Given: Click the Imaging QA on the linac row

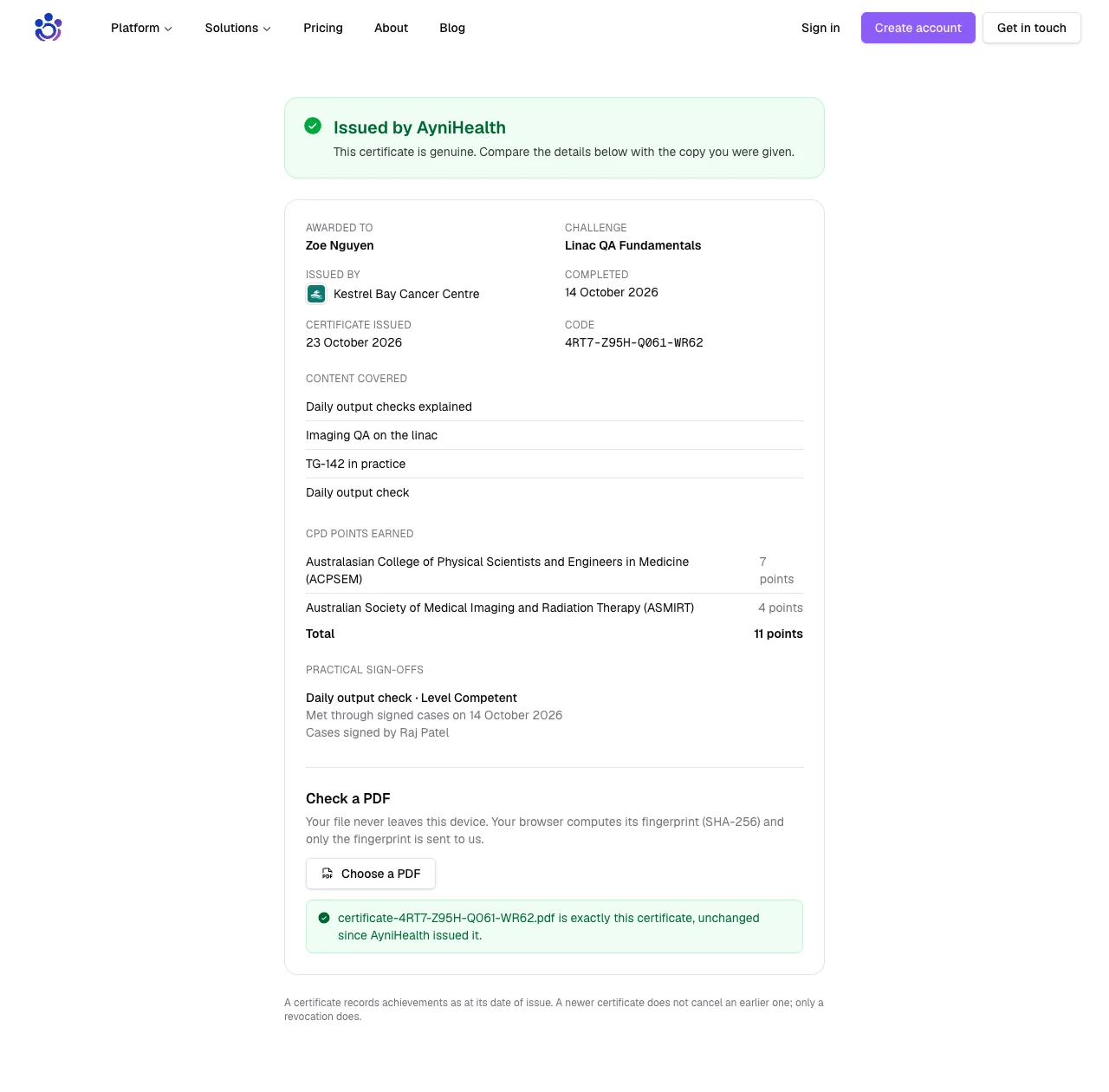Looking at the screenshot, I should coord(554,435).
